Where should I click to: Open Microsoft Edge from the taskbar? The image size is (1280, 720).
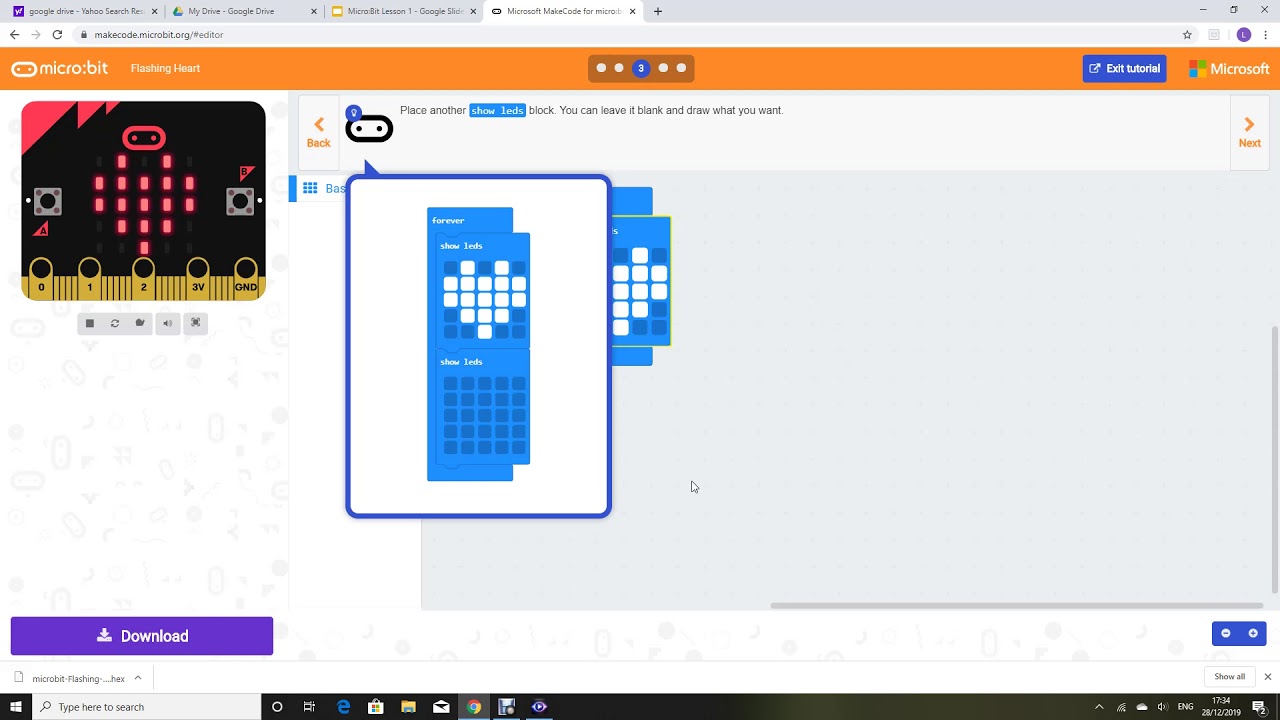(x=343, y=707)
